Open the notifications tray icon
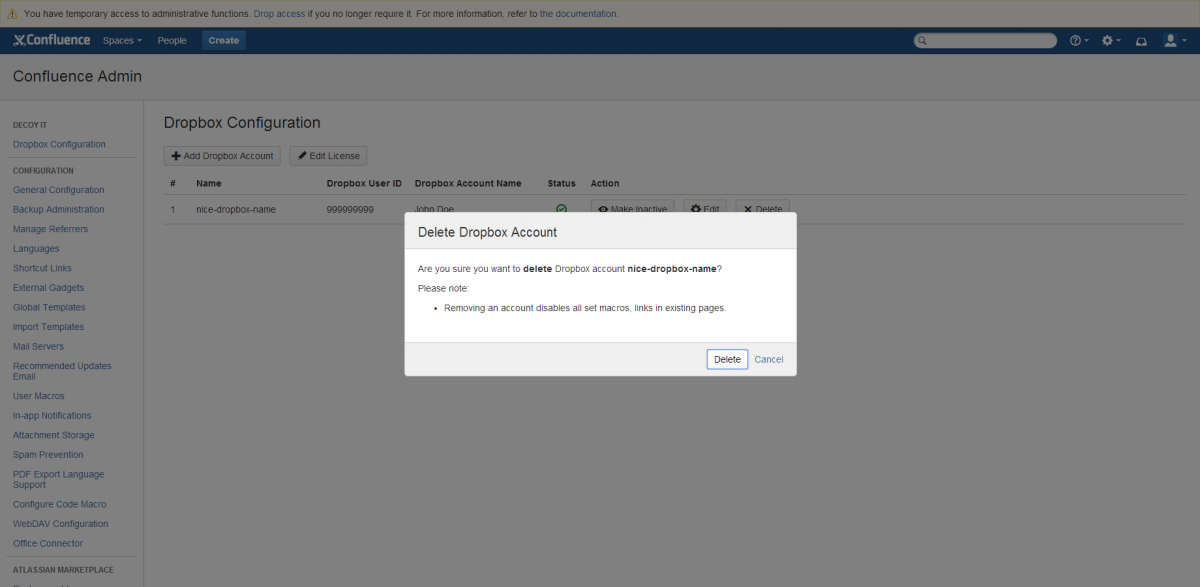 (x=1141, y=41)
